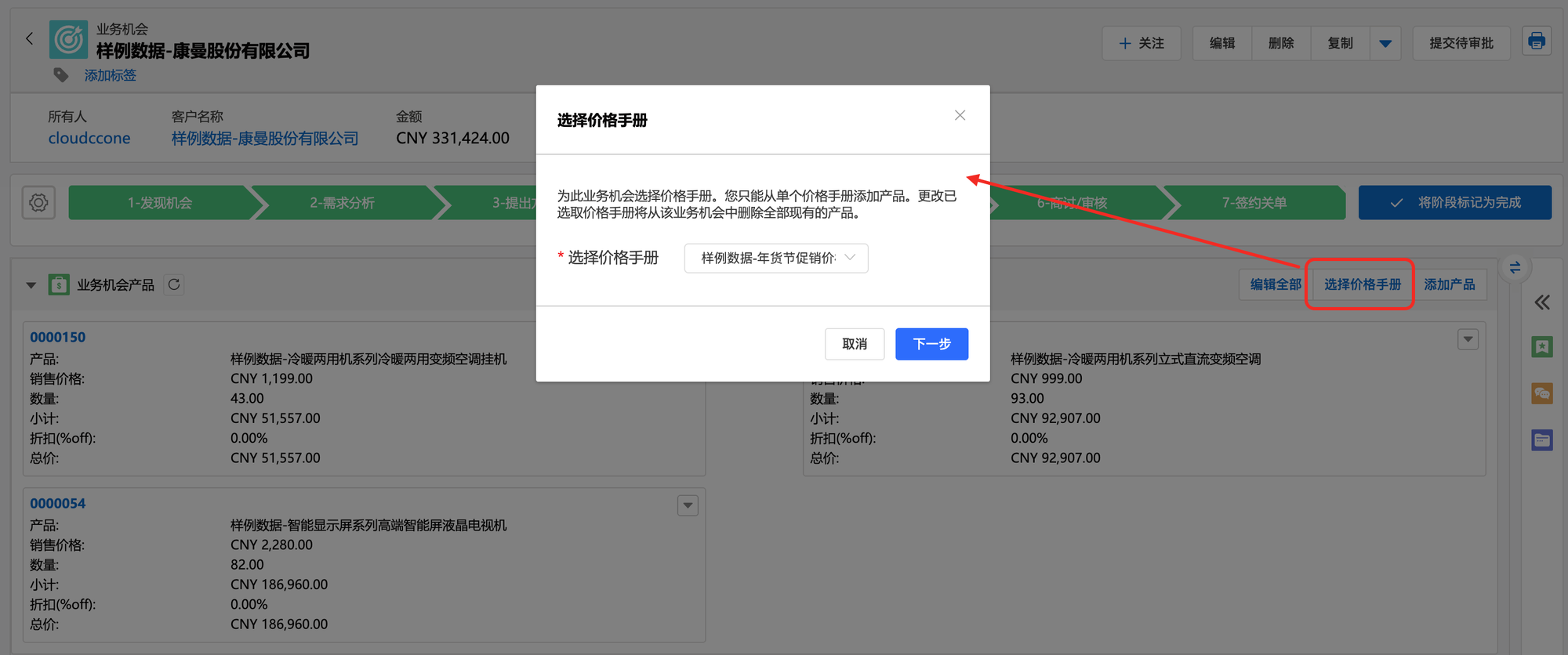Open the blue folder sidebar icon
This screenshot has width=1568, height=655.
[x=1541, y=440]
